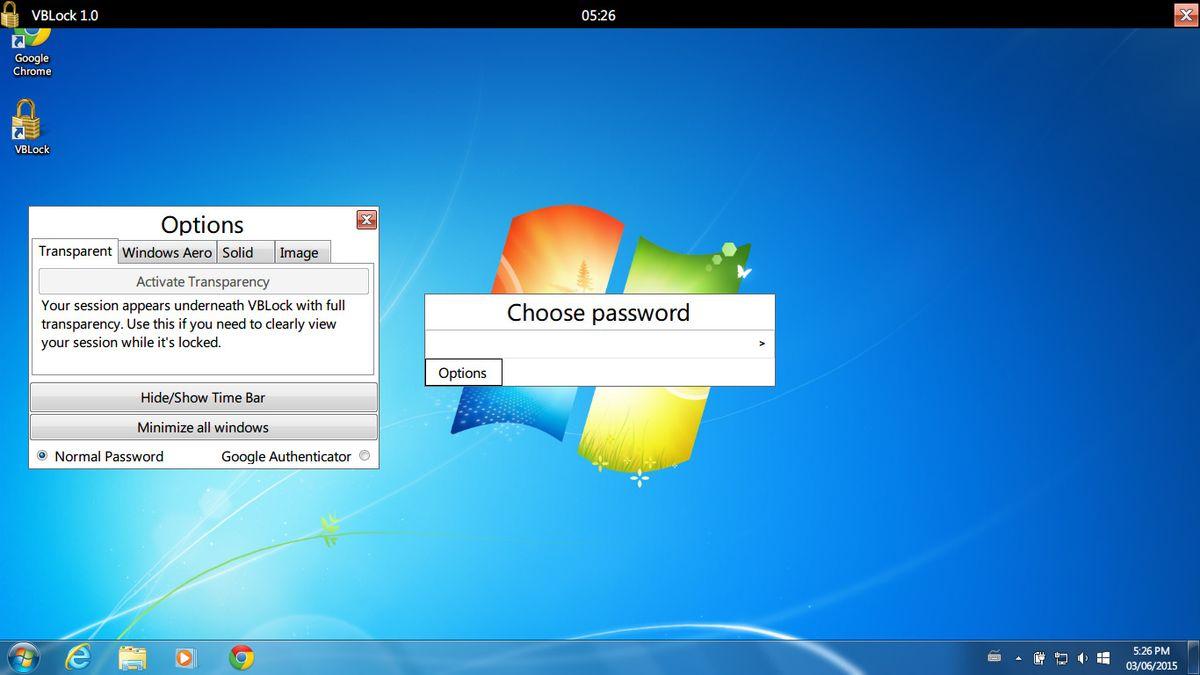Select the VBLock desktop shortcut icon

[x=31, y=127]
